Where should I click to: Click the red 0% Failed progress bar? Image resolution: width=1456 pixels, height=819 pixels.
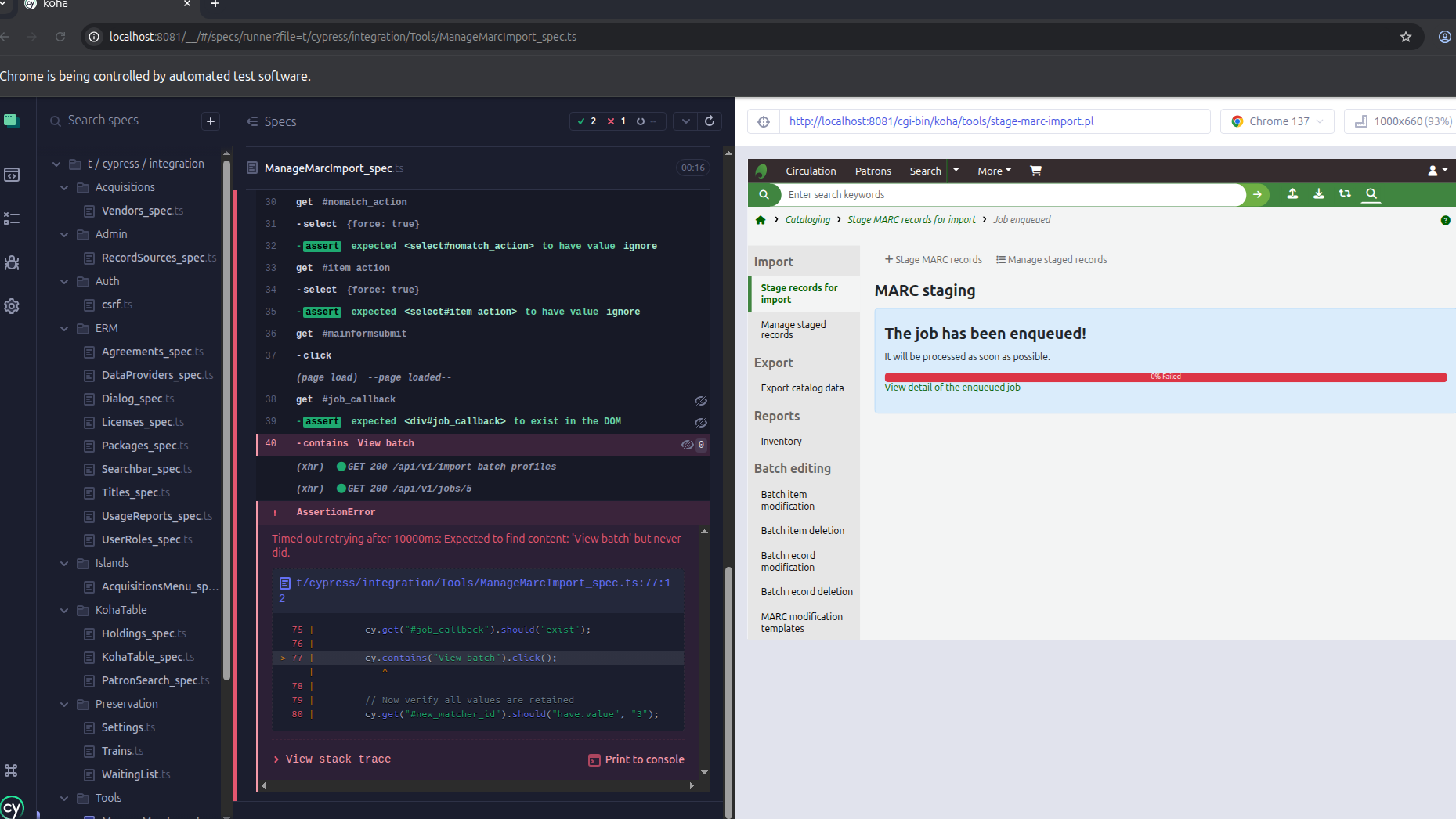(x=1165, y=377)
